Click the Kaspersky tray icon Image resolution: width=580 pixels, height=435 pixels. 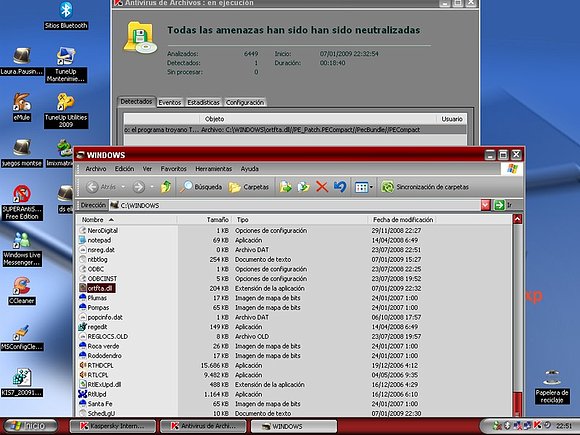(537, 425)
